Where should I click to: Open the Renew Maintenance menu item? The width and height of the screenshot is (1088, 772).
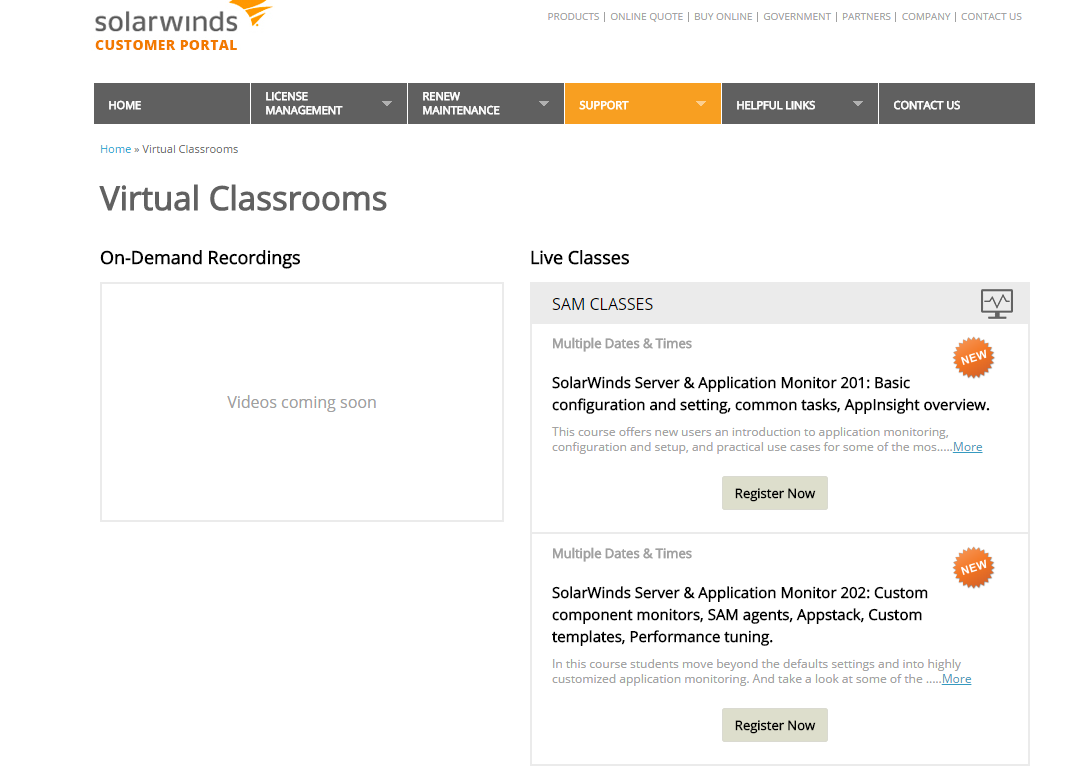[486, 104]
